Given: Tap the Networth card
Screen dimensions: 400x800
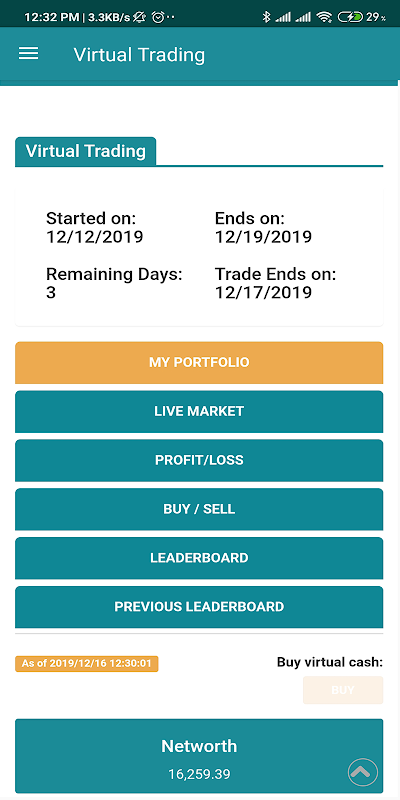Looking at the screenshot, I should pos(199,756).
